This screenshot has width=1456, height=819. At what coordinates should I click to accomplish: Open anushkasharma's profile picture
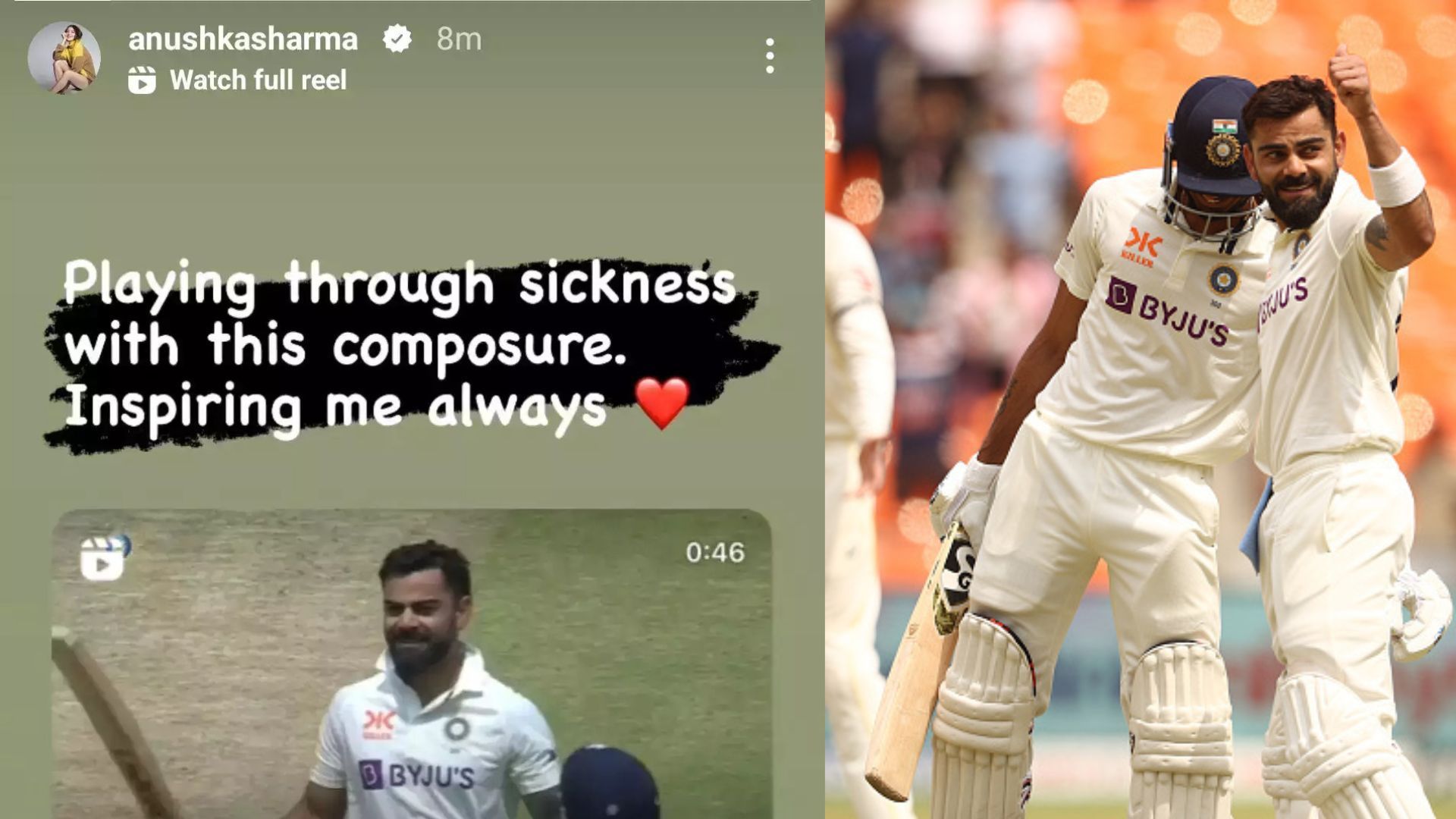(64, 58)
